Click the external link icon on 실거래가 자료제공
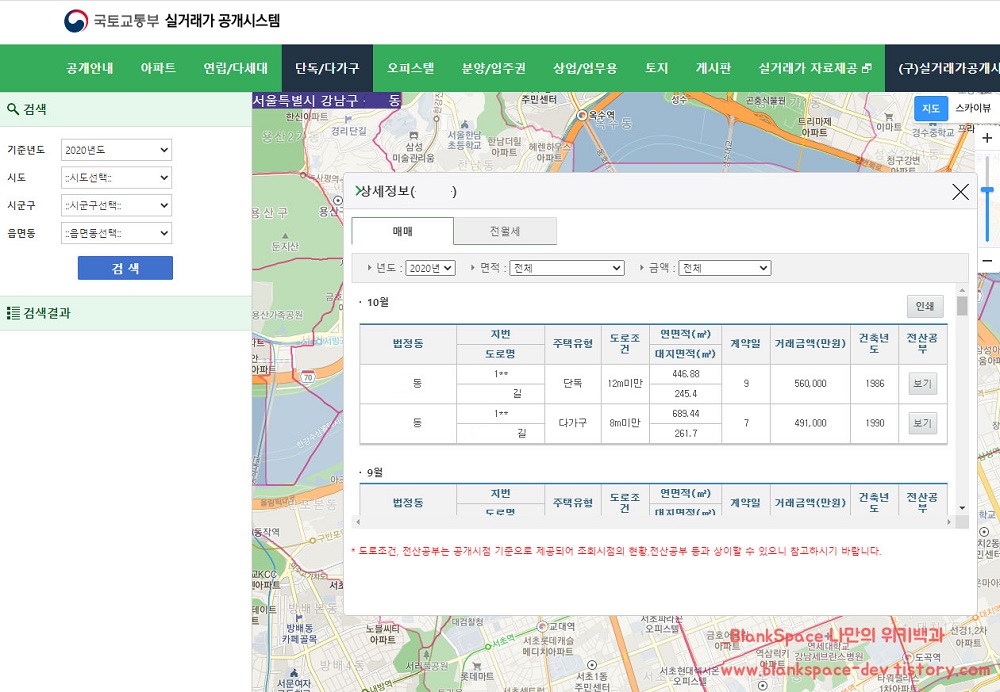Image resolution: width=1000 pixels, height=692 pixels. click(x=867, y=68)
